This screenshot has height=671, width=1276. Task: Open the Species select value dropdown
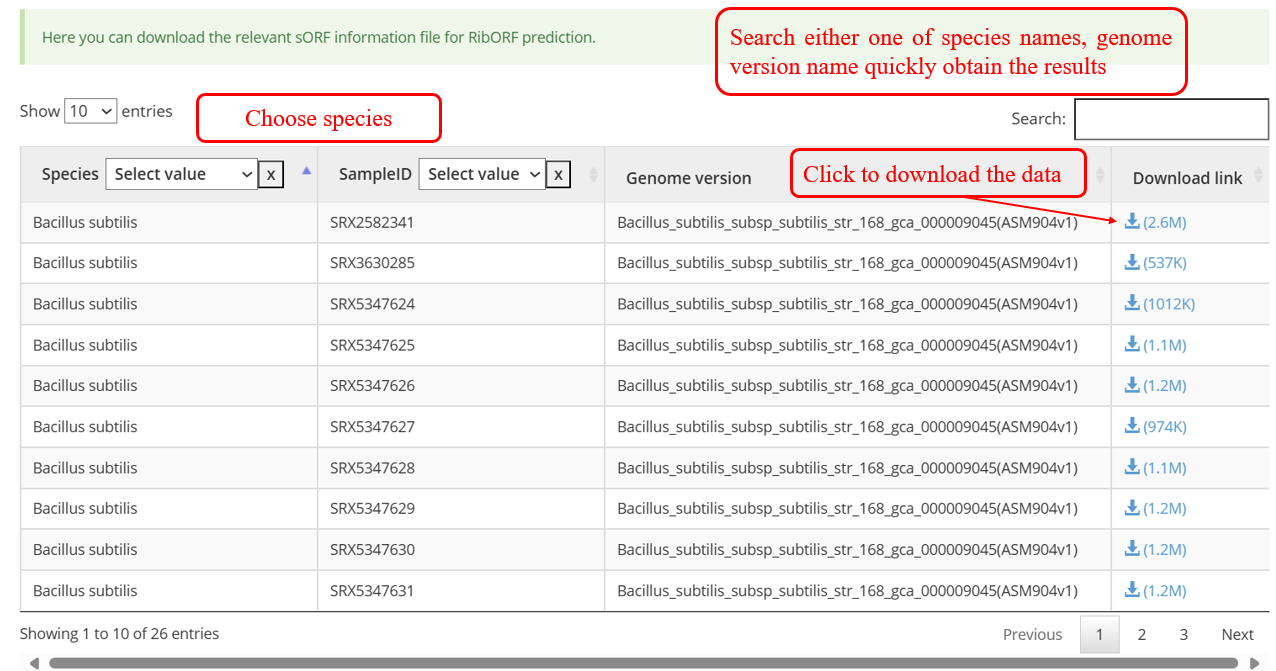click(x=181, y=174)
